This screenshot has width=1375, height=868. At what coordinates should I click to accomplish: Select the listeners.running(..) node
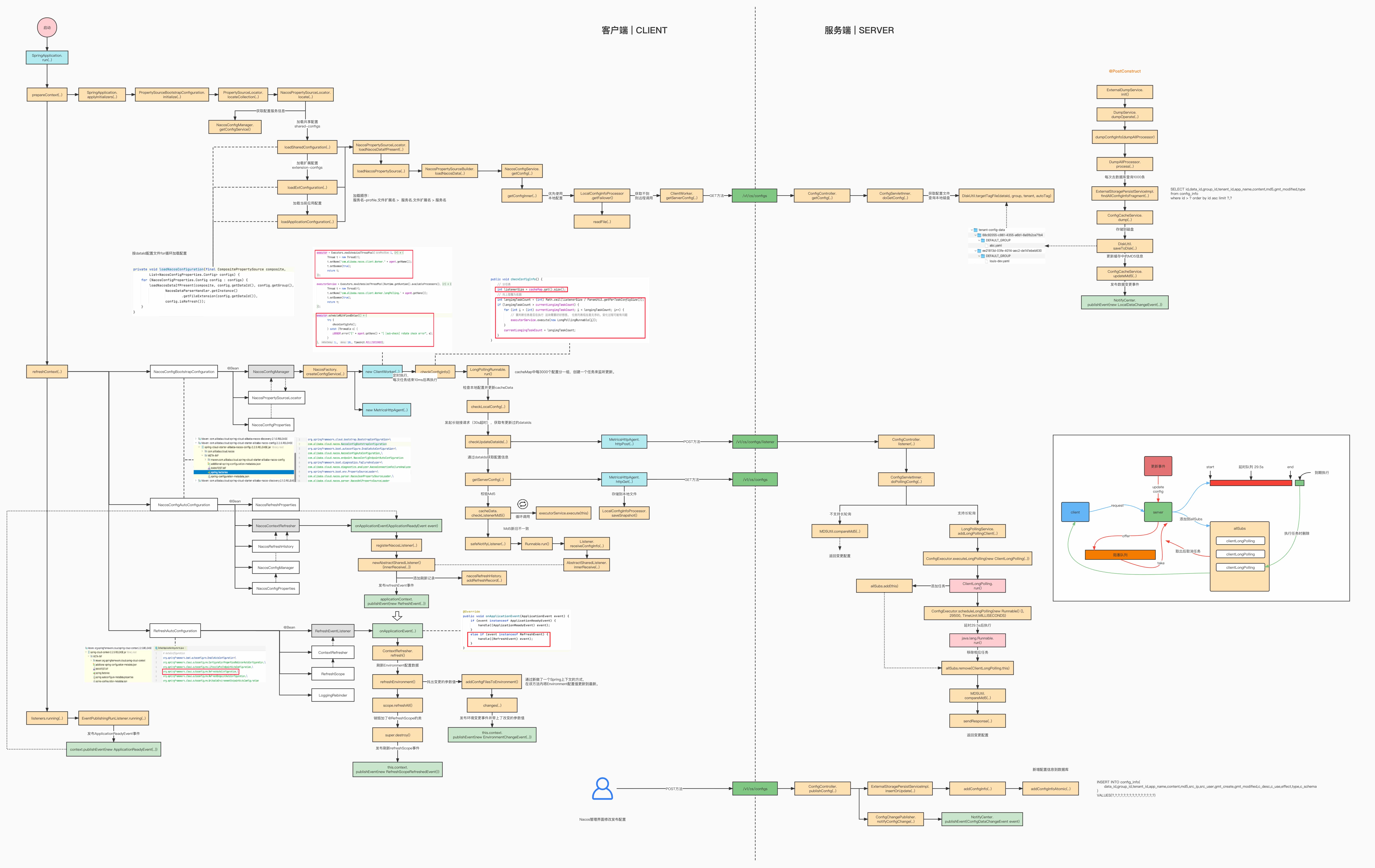coord(47,718)
